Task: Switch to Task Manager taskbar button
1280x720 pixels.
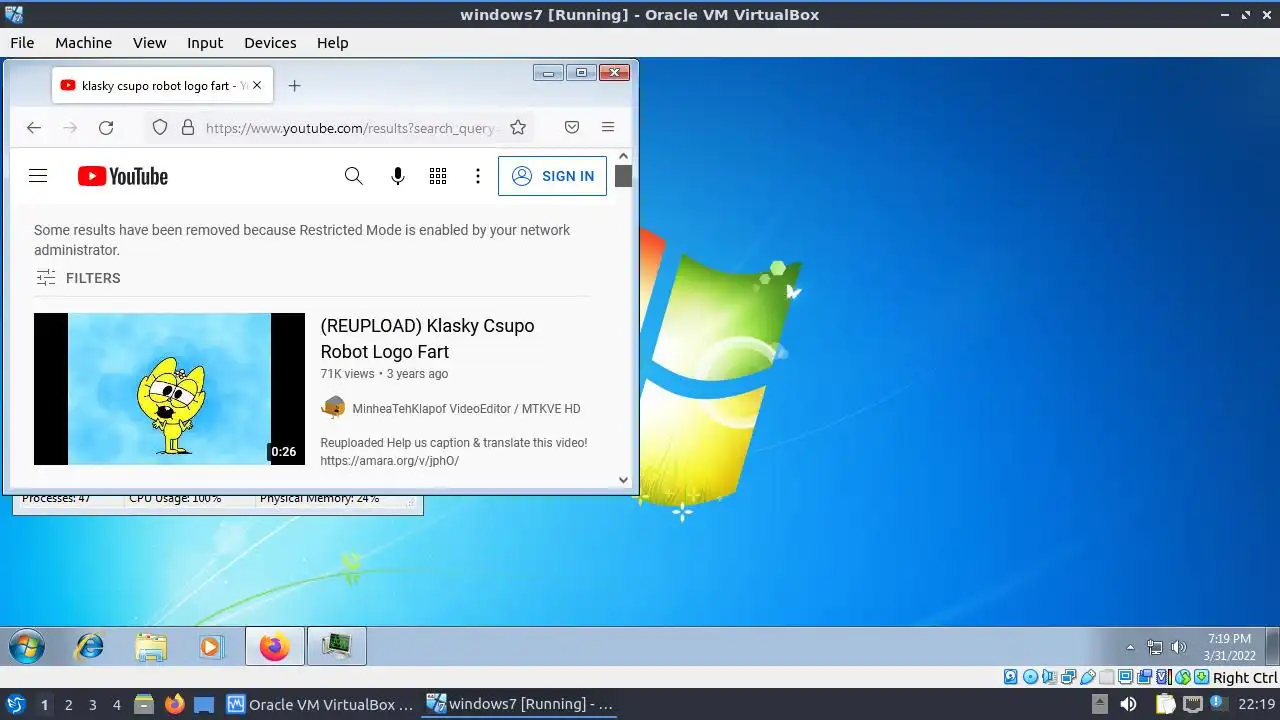Action: point(337,647)
